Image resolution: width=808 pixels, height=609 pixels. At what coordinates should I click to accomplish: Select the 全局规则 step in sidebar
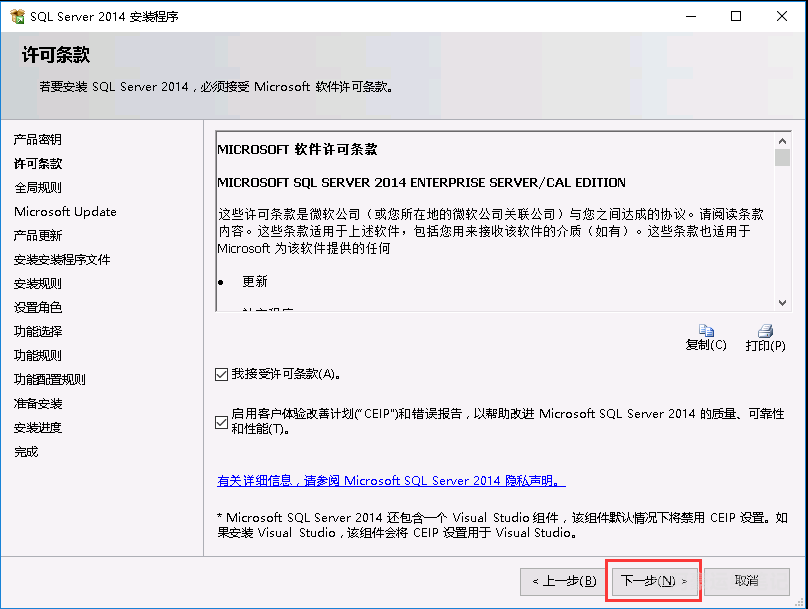(x=38, y=188)
